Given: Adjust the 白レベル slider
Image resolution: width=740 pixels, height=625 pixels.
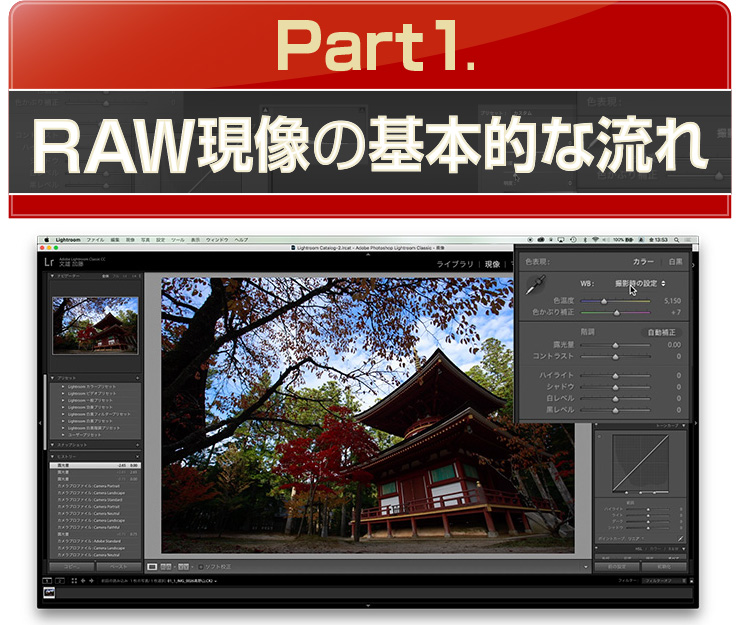Looking at the screenshot, I should (615, 399).
